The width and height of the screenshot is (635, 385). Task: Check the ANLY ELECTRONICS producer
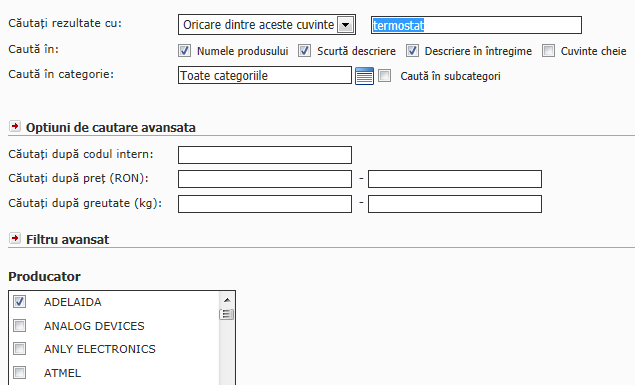tap(19, 349)
